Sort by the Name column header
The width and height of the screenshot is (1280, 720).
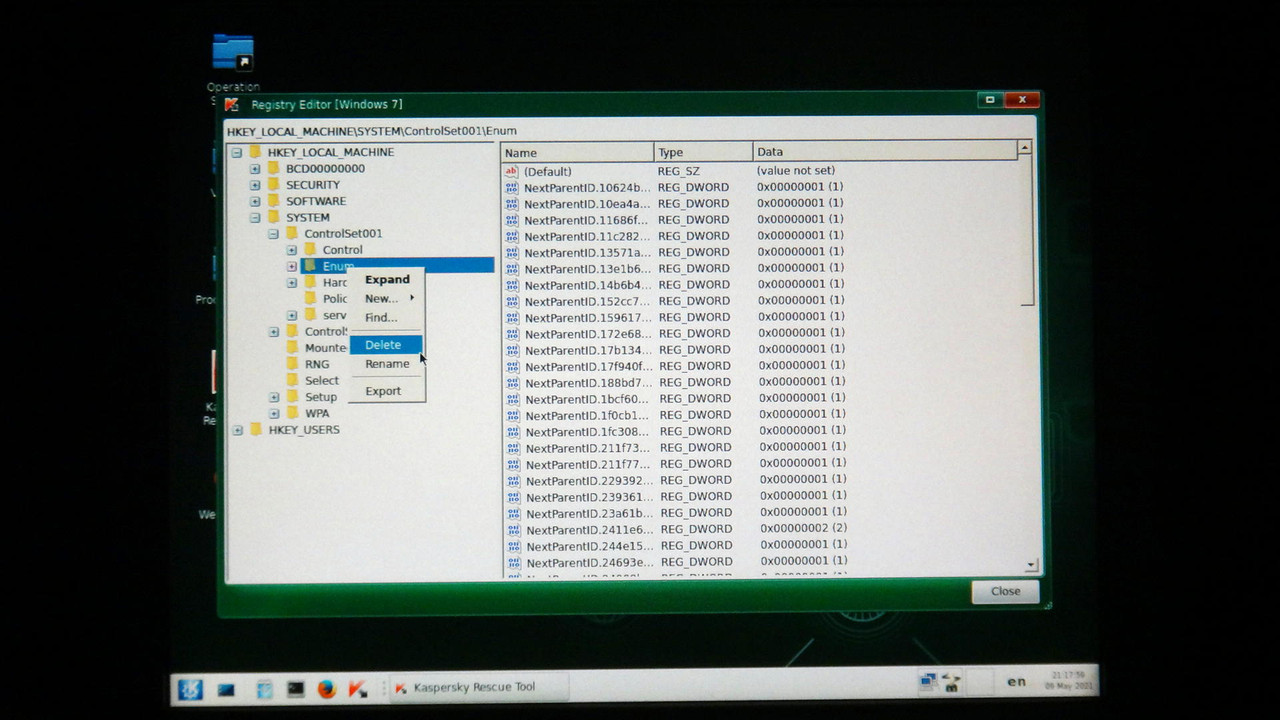(x=577, y=152)
